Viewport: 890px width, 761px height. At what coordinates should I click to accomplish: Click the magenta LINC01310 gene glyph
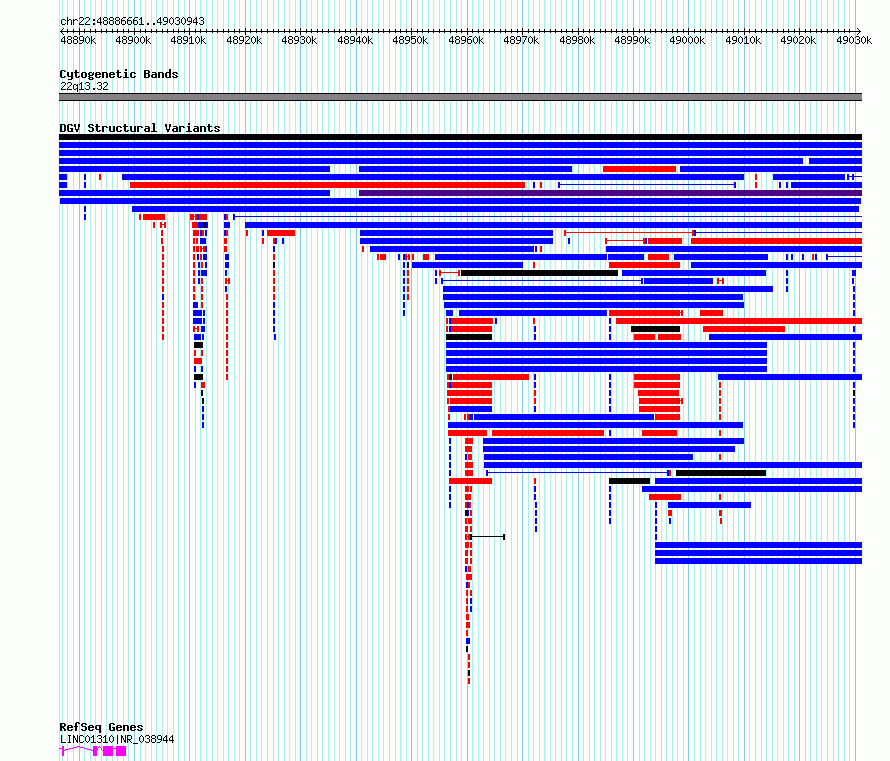pyautogui.click(x=93, y=751)
